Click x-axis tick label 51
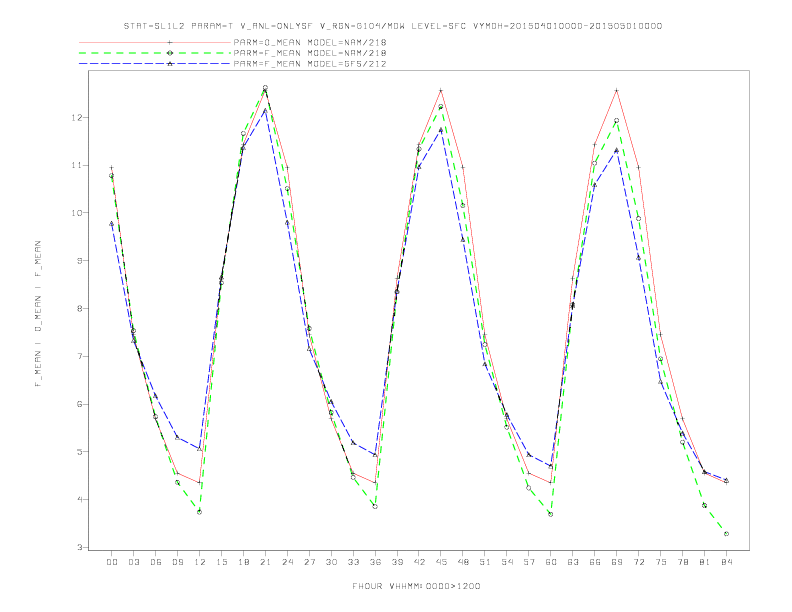 [485, 562]
